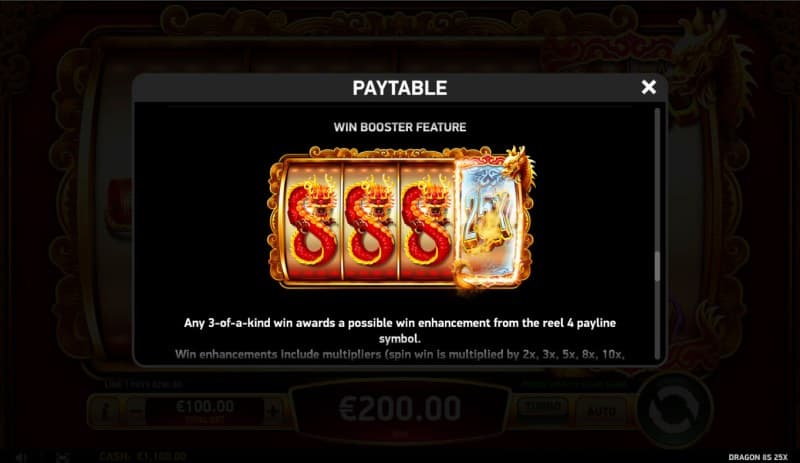Viewport: 800px width, 463px height.
Task: Click the Dragon 8s 25X game label
Action: [758, 457]
